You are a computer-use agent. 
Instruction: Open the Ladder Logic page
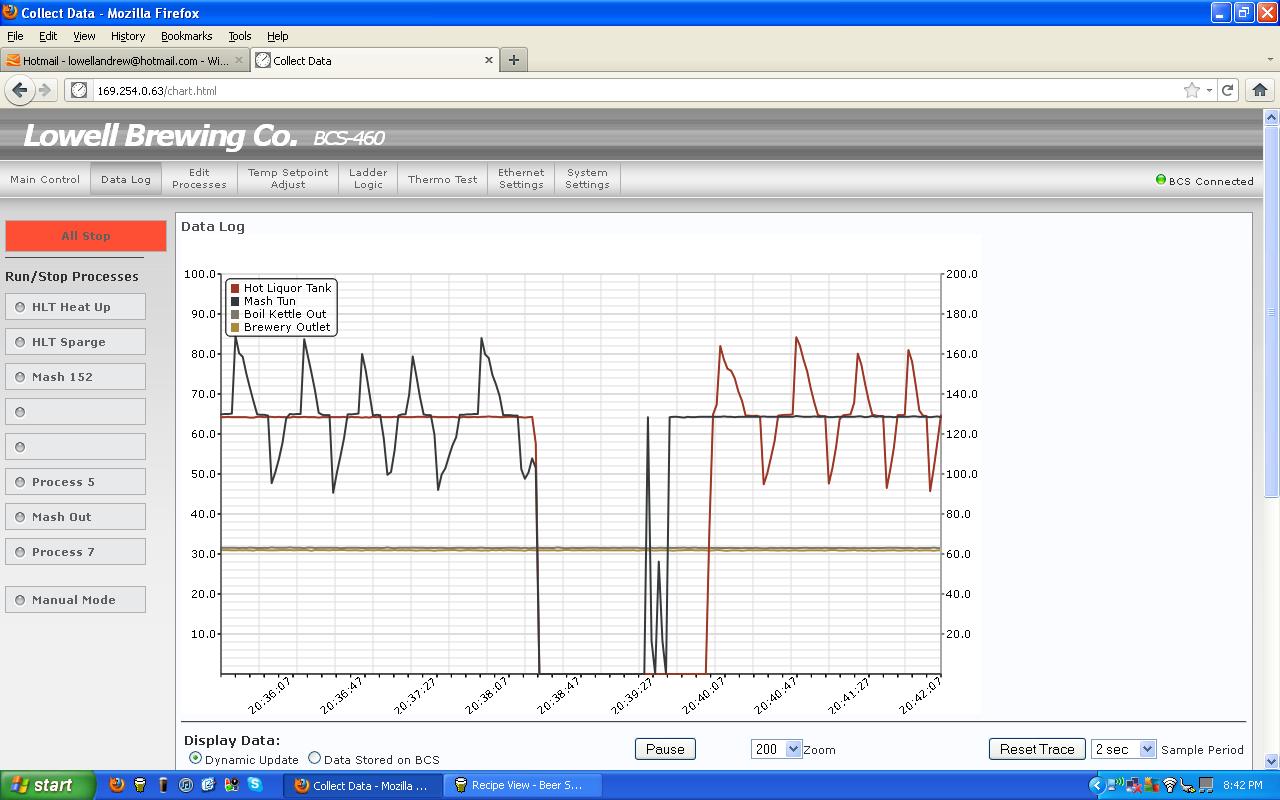tap(368, 179)
